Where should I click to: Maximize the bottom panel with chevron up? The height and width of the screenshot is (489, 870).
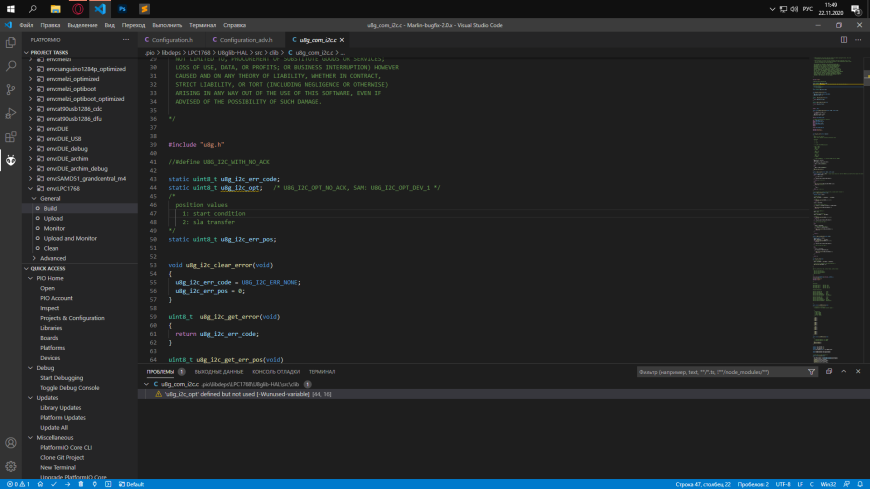click(x=845, y=371)
